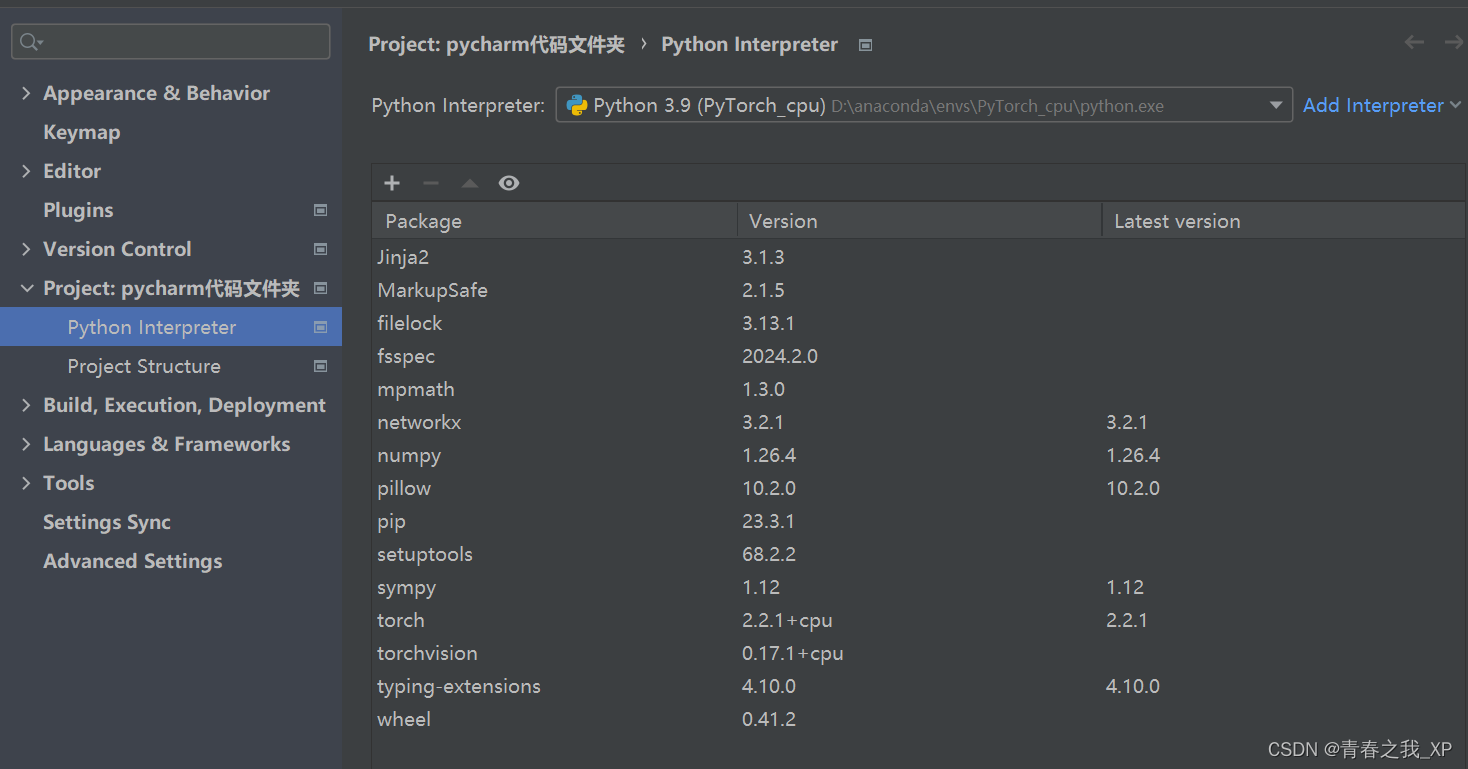The image size is (1468, 769).
Task: Collapse the Project: pycharm代码文件夹 section
Action: pyautogui.click(x=26, y=288)
